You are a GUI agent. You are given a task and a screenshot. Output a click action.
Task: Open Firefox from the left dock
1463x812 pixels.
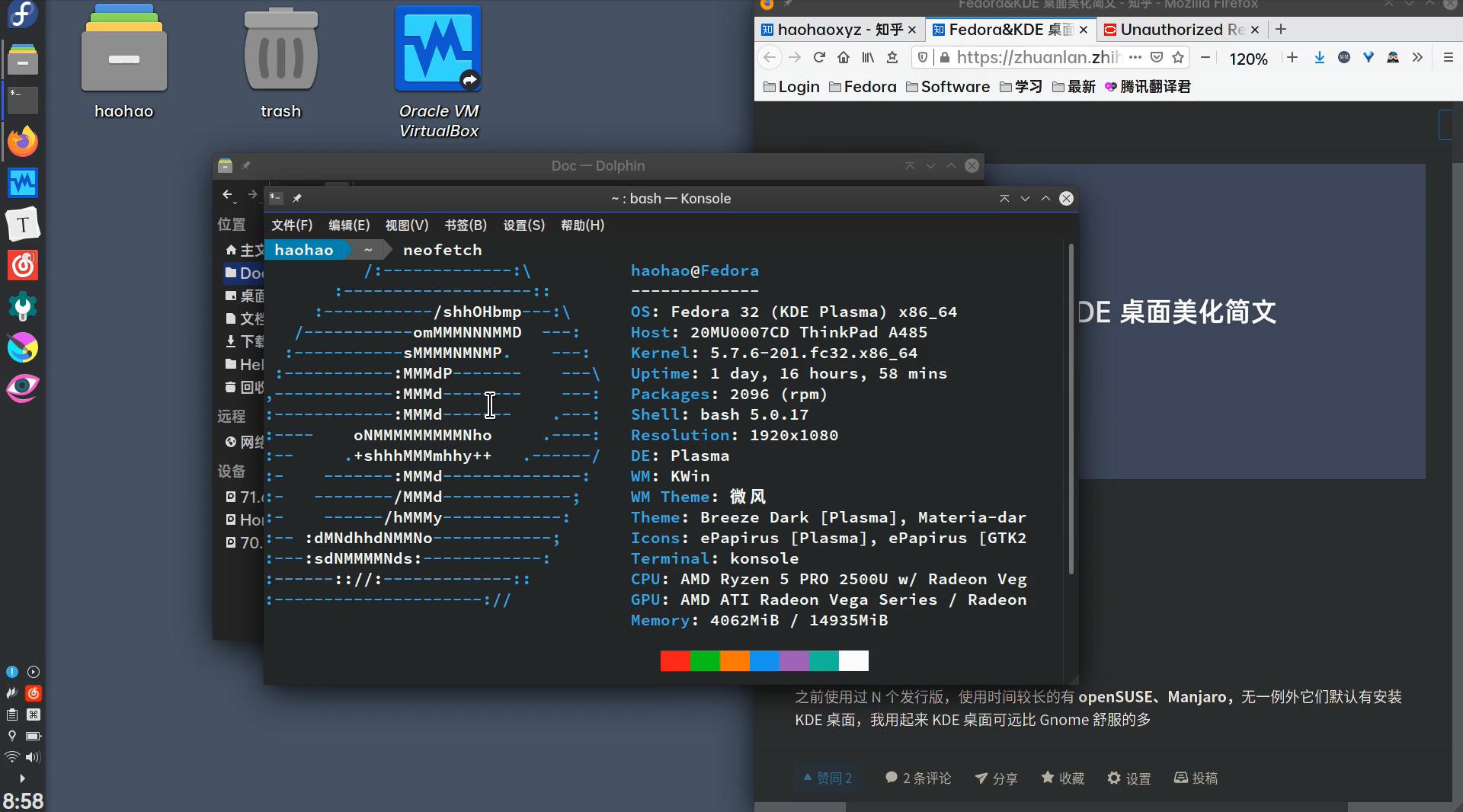(22, 140)
